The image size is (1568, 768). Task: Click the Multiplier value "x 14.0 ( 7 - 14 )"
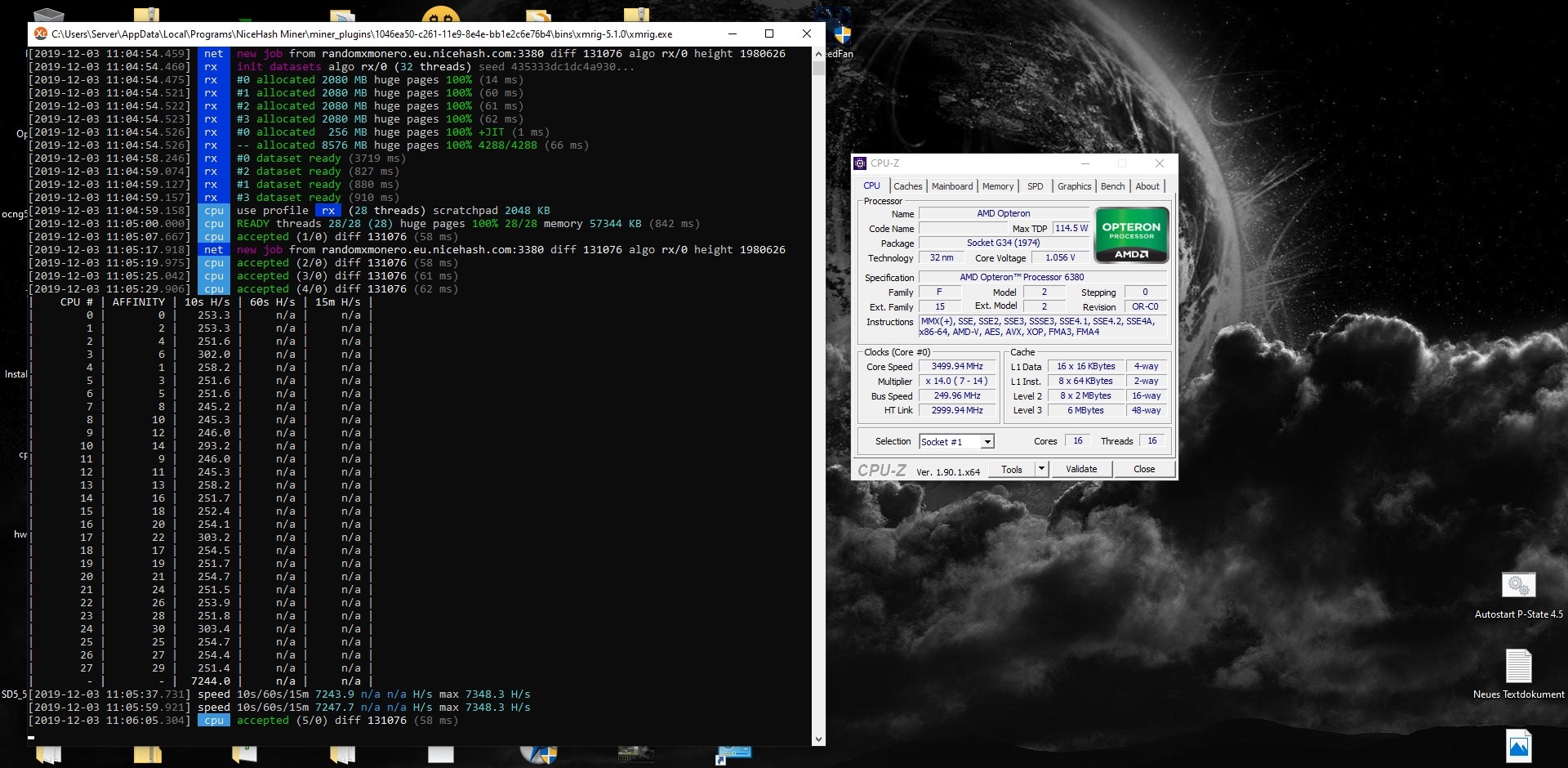[957, 381]
